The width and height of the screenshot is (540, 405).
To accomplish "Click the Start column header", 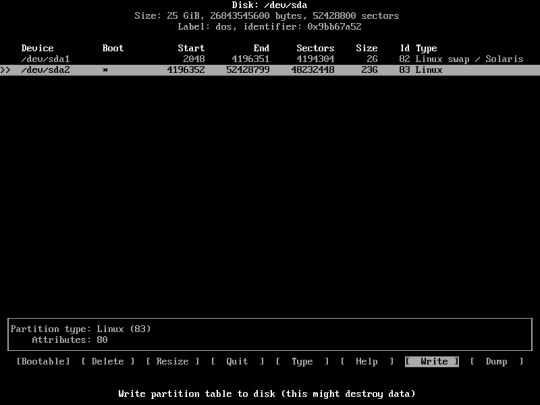I will tap(191, 48).
